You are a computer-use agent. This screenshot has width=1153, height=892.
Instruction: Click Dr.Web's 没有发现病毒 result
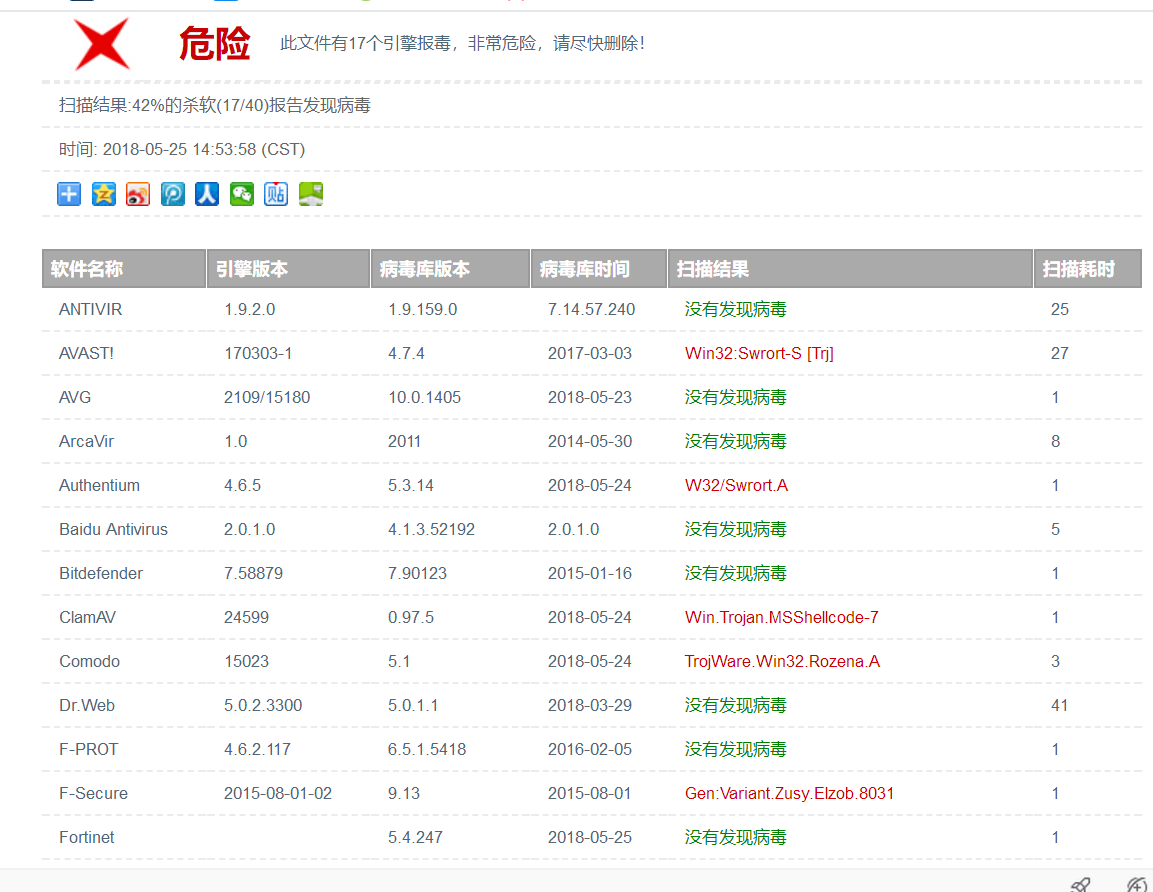735,706
